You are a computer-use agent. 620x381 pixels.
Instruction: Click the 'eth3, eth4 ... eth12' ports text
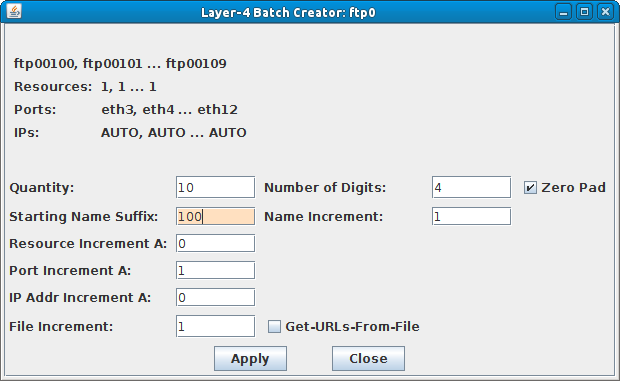point(170,109)
